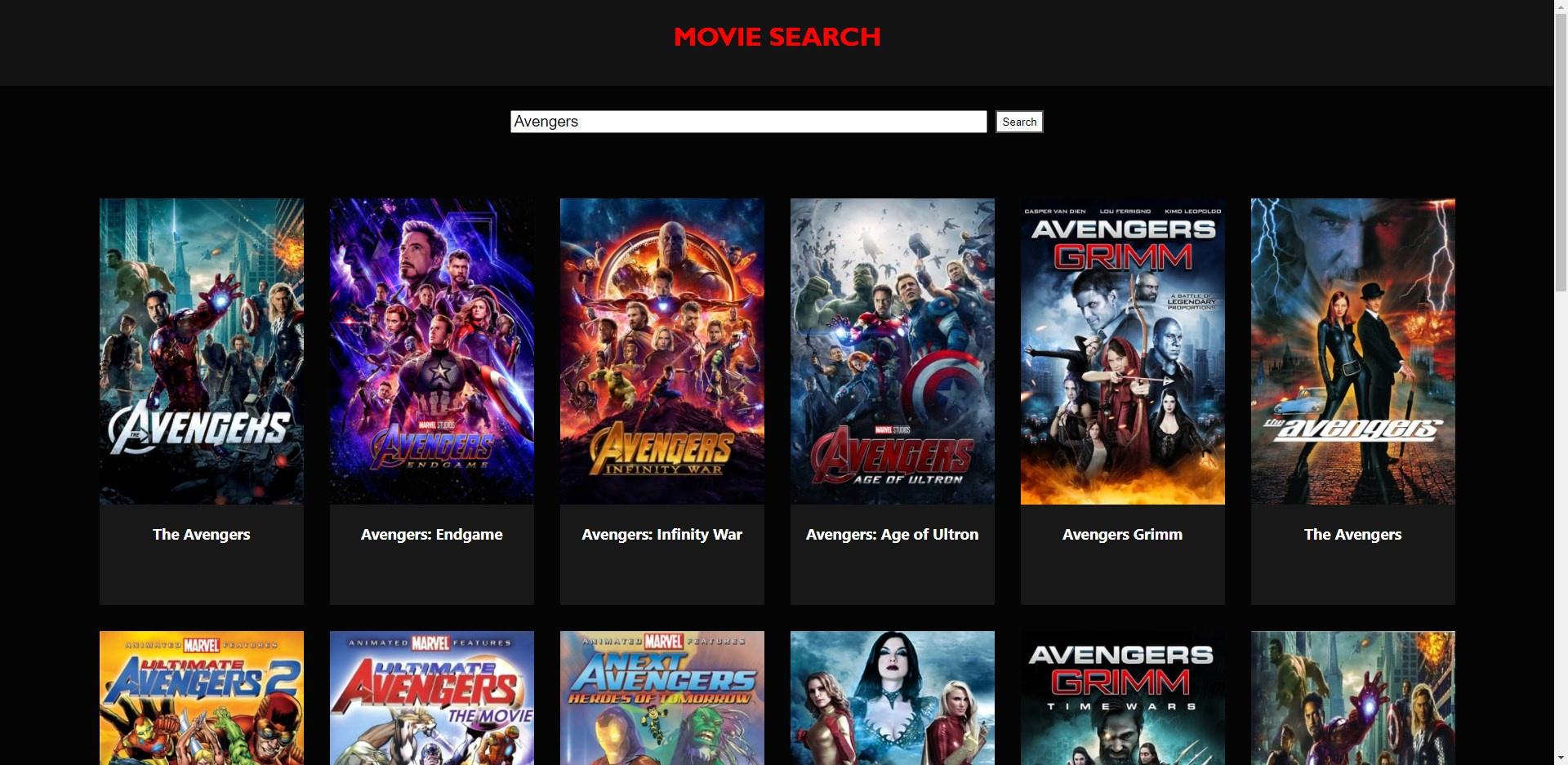Select the Avengers: Age of Ultron poster

[x=892, y=351]
